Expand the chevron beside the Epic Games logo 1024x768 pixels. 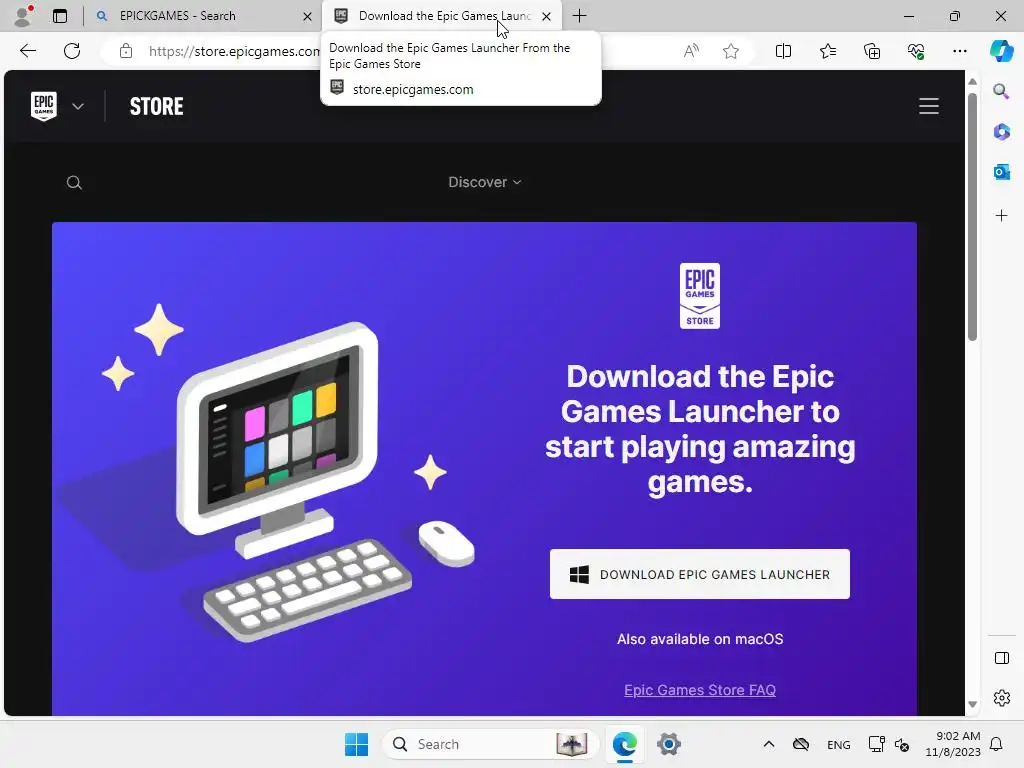coord(78,106)
